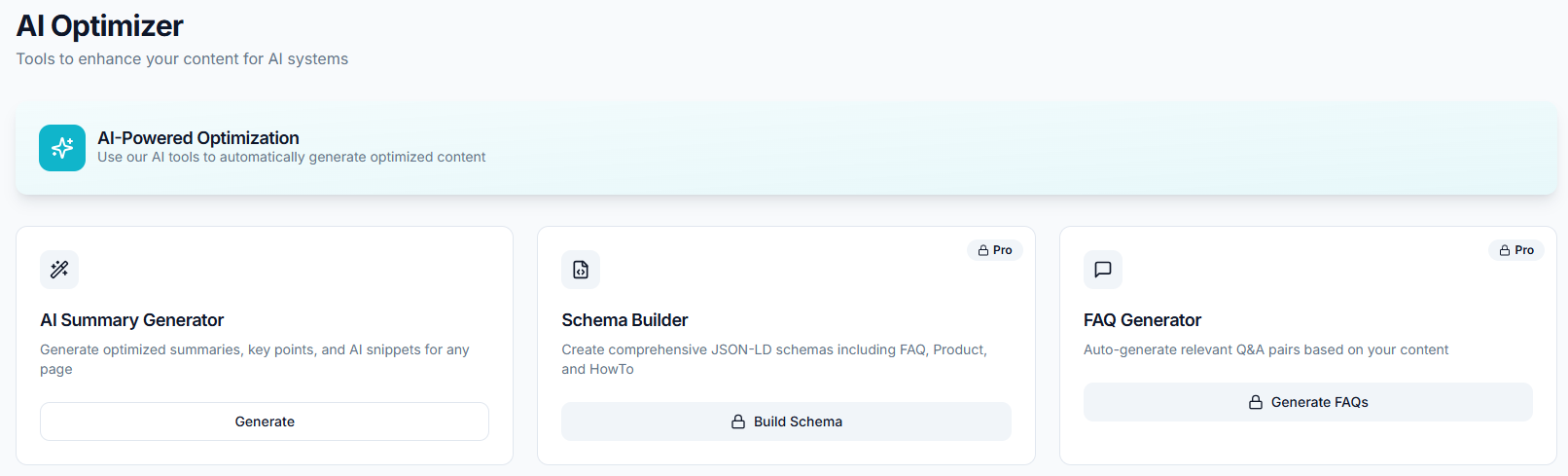This screenshot has height=476, width=1568.
Task: Click the AI Optimizer page heading
Action: tap(100, 26)
